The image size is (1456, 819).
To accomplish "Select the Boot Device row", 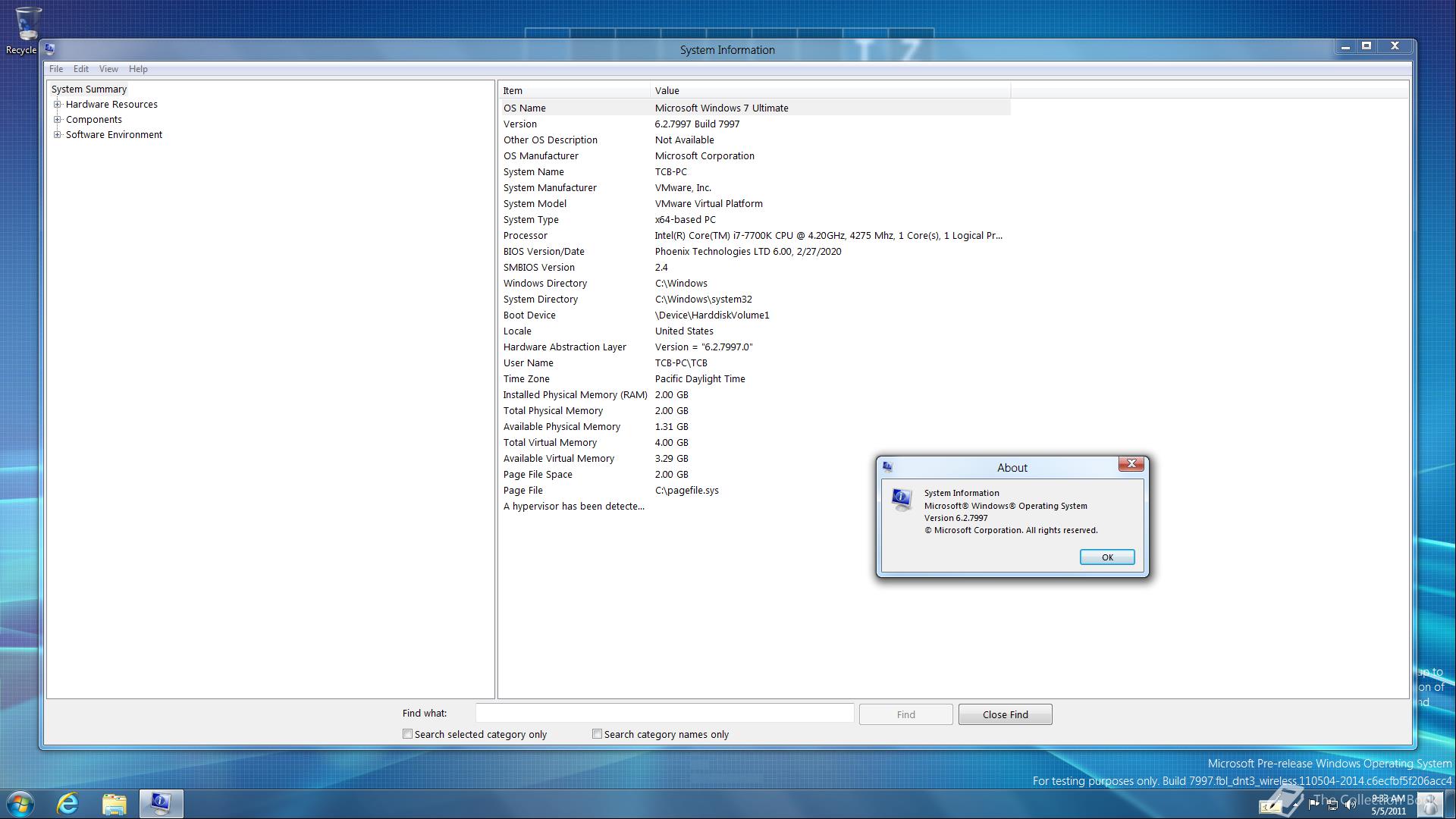I will pyautogui.click(x=755, y=315).
